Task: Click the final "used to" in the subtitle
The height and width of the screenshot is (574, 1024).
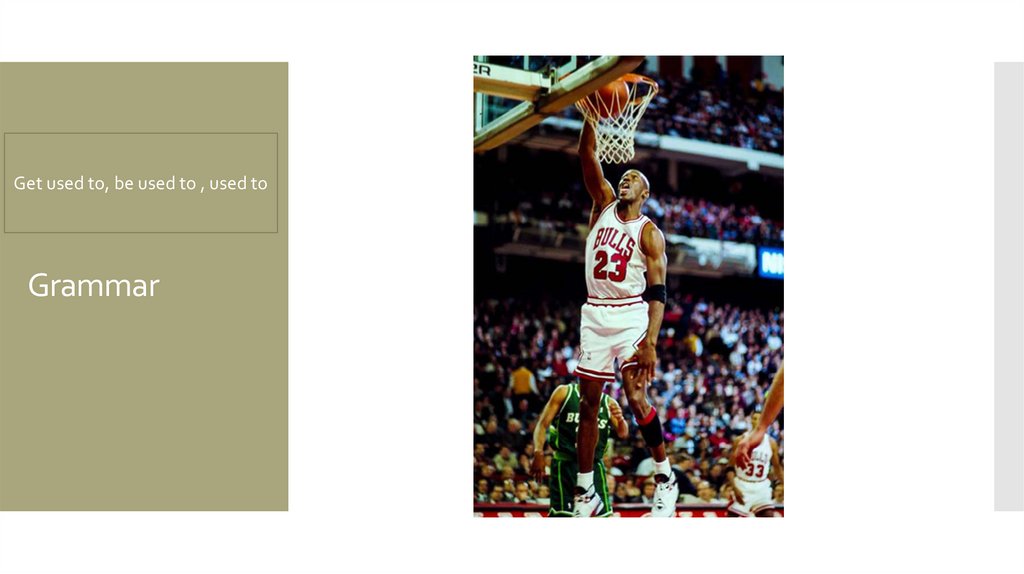Action: tap(238, 183)
